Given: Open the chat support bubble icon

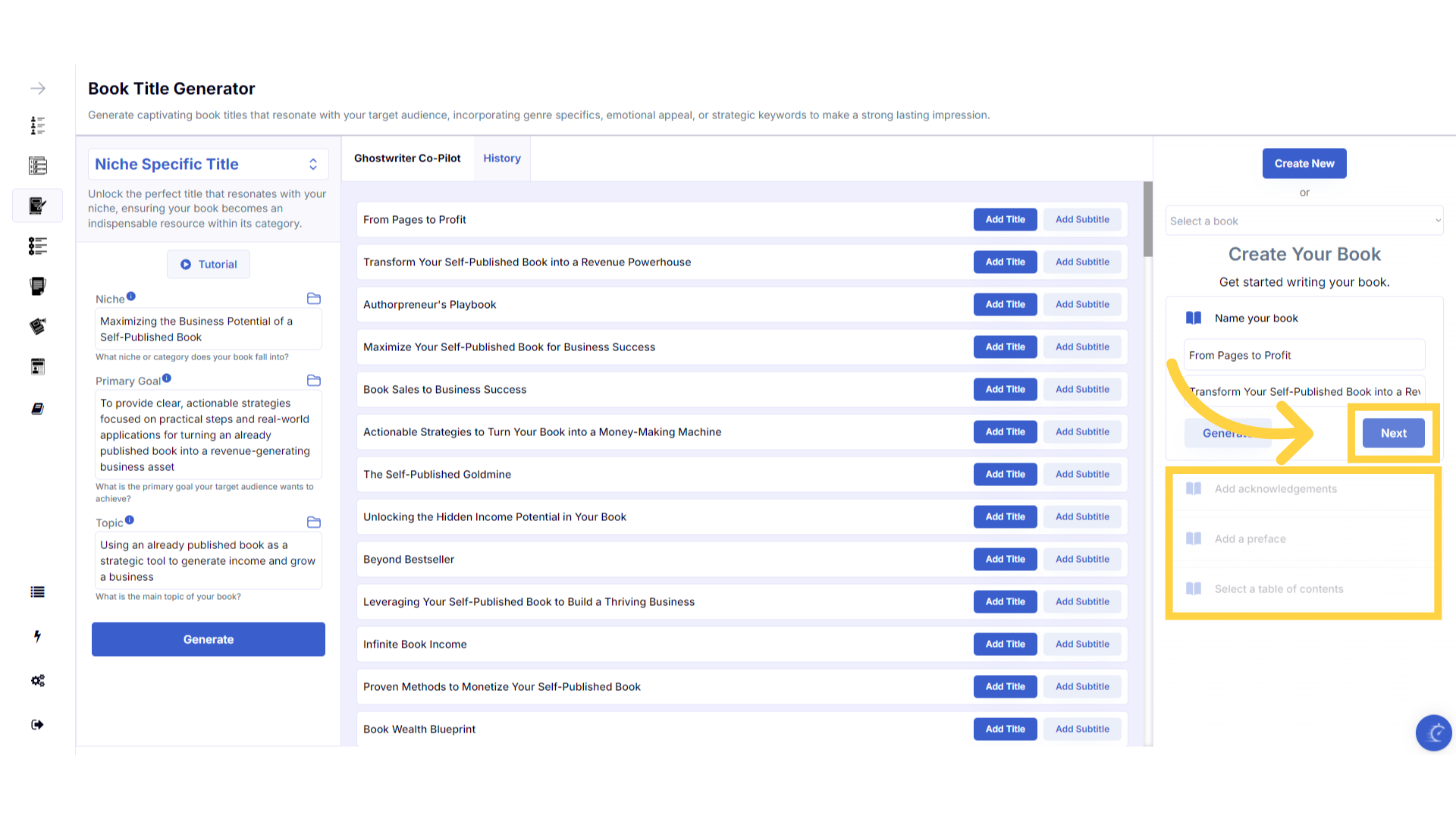Looking at the screenshot, I should click(x=1433, y=733).
